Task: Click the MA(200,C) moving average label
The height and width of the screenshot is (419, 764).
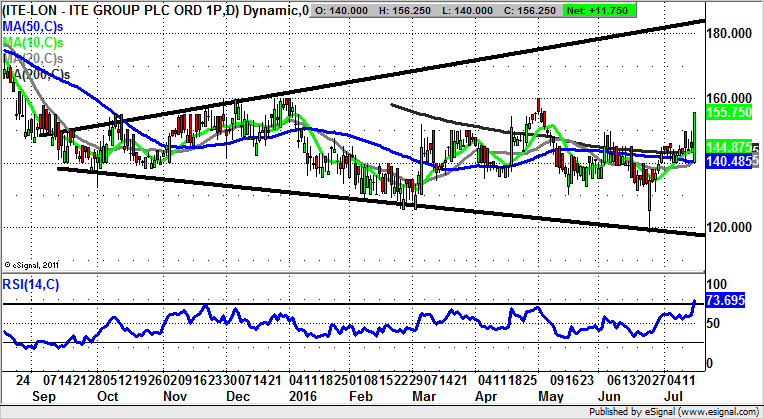Action: [x=36, y=74]
